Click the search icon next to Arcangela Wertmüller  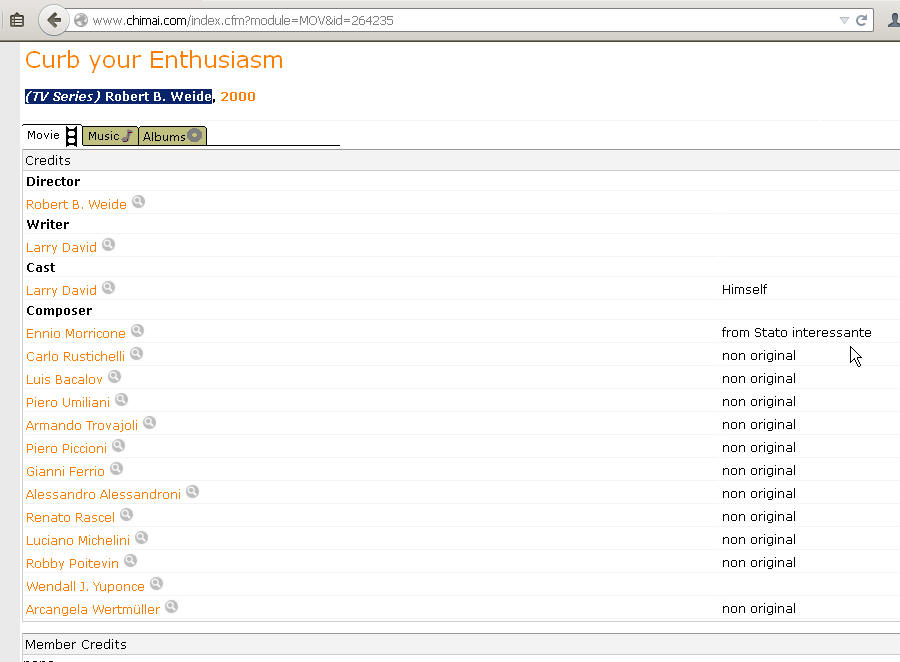point(171,607)
